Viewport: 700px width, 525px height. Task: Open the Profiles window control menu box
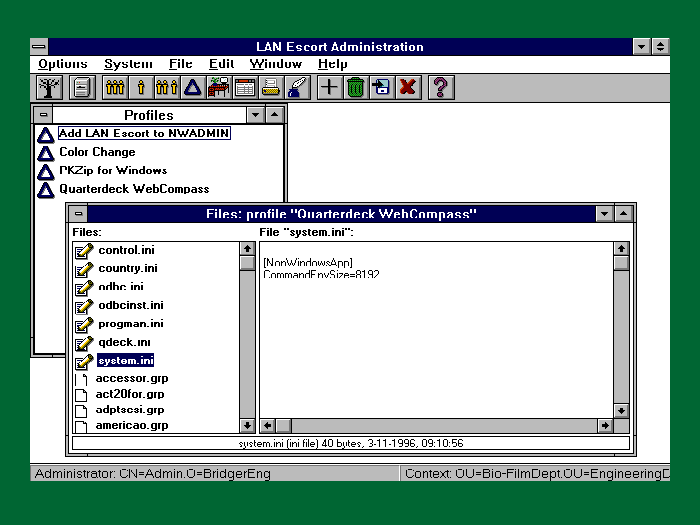click(x=43, y=115)
